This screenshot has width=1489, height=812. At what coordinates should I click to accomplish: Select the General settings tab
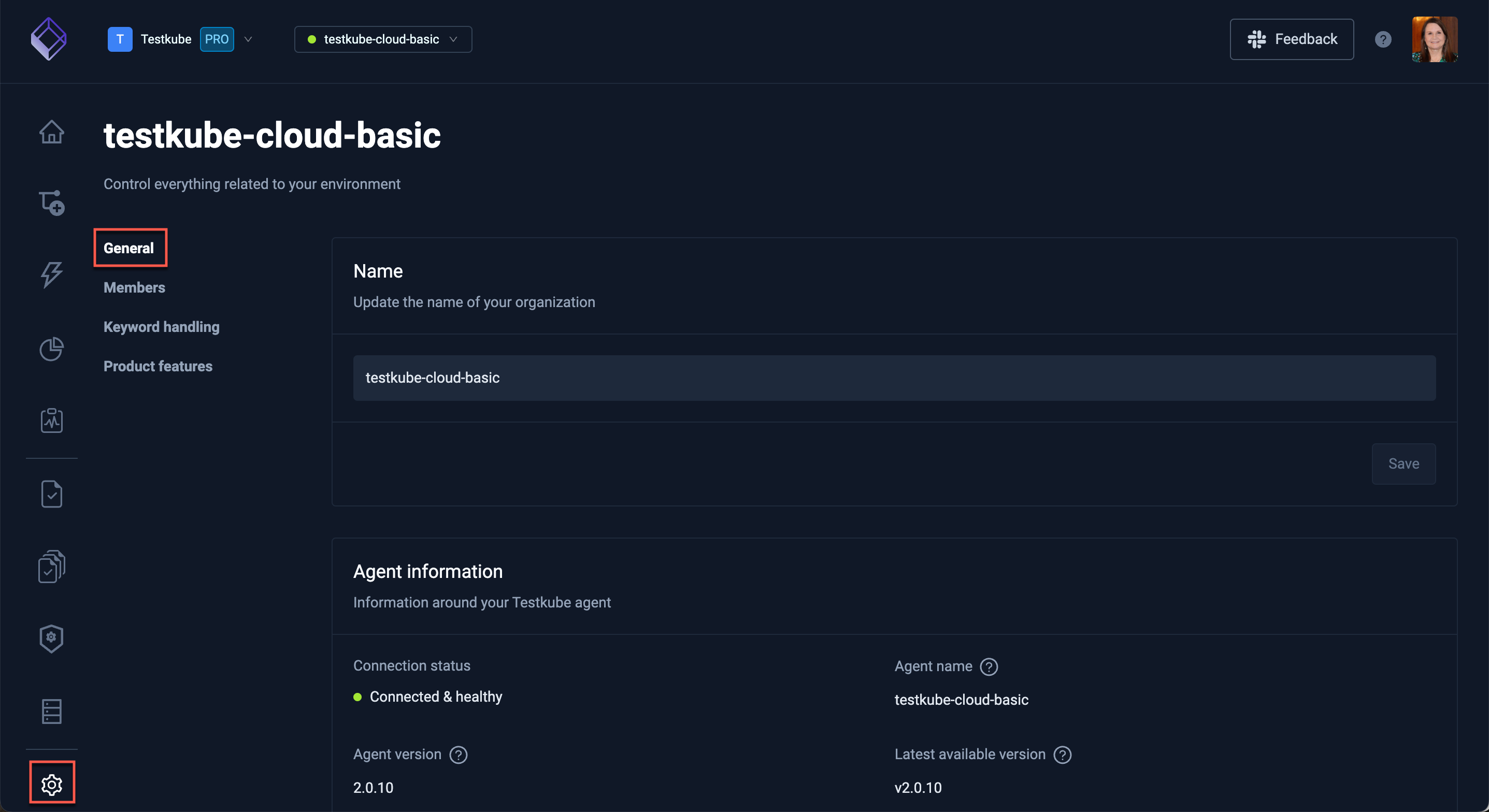click(128, 248)
